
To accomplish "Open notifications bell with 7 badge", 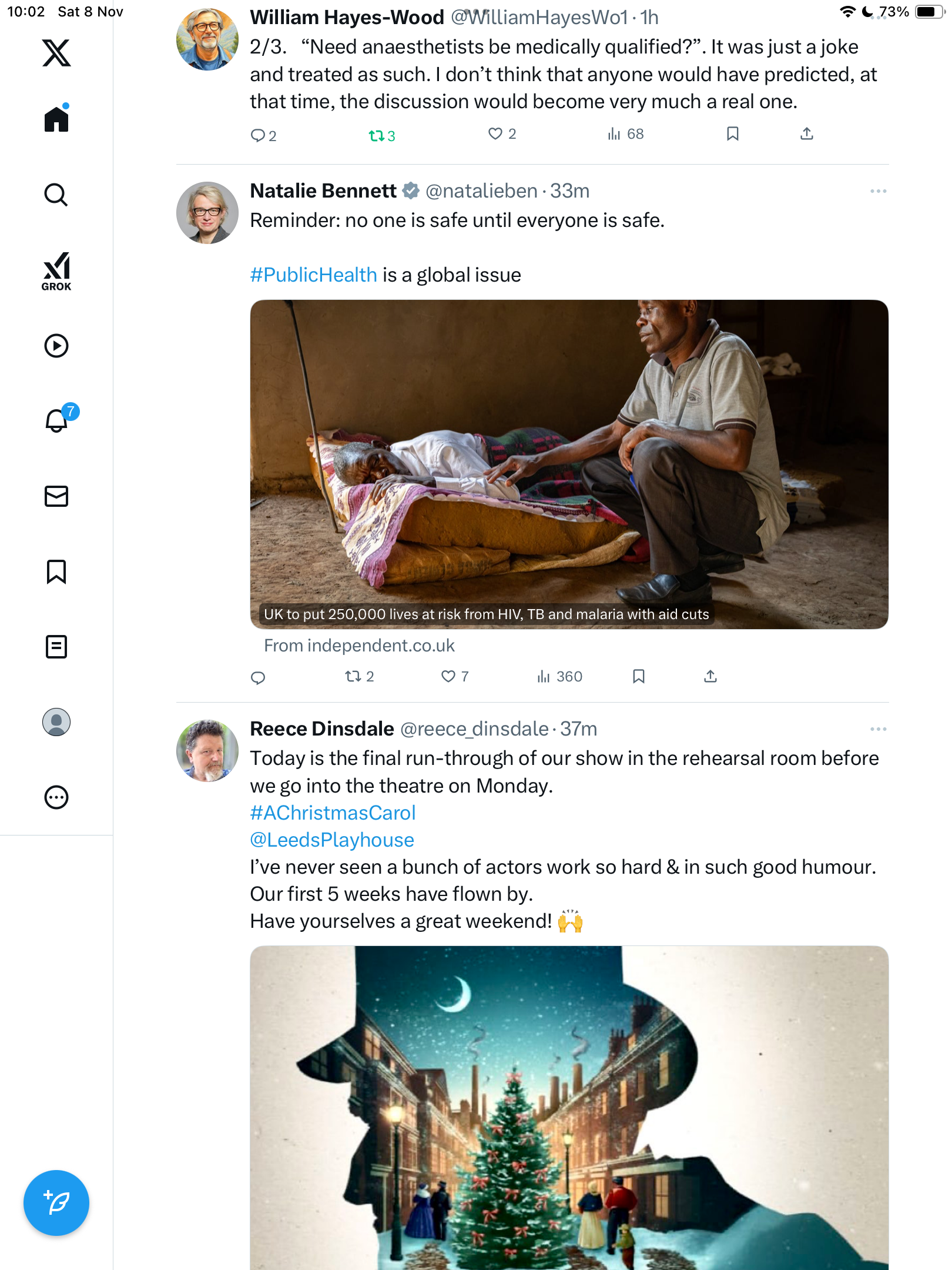I will [58, 420].
